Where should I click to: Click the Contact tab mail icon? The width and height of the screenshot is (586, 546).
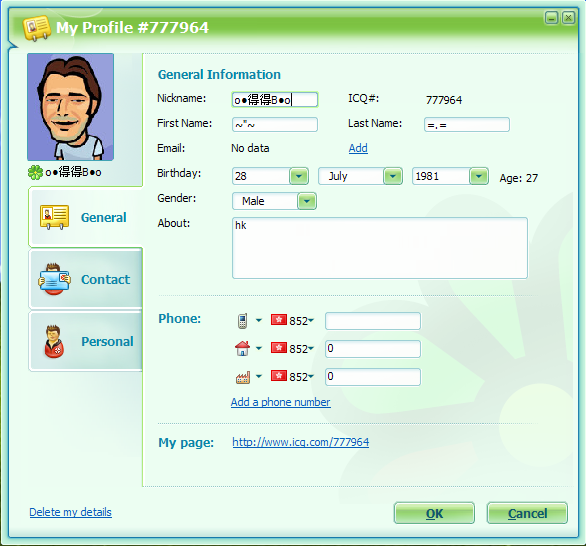55,279
